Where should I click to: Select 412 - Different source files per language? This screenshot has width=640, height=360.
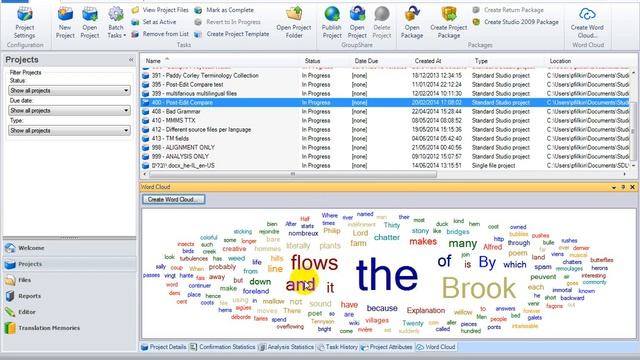click(386, 129)
